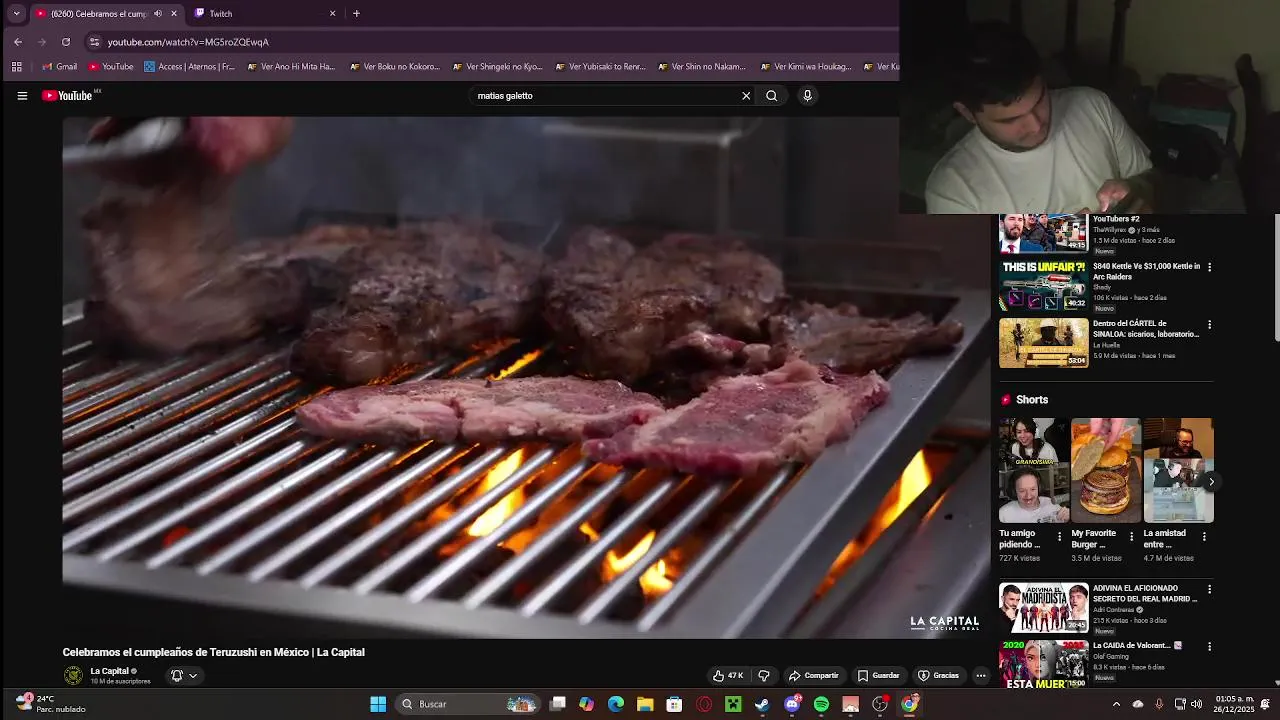Image resolution: width=1280 pixels, height=720 pixels.
Task: Open options for the Cártel de Sinaloa video
Action: point(1209,325)
